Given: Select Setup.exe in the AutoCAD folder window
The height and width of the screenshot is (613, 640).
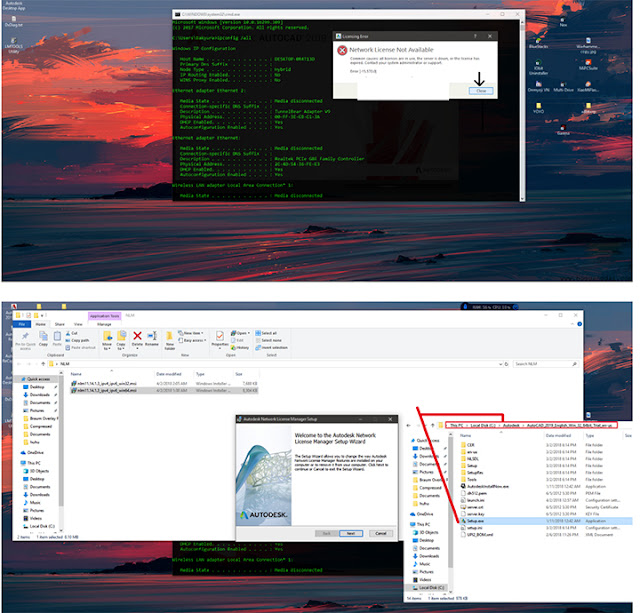Looking at the screenshot, I should click(x=545, y=521).
